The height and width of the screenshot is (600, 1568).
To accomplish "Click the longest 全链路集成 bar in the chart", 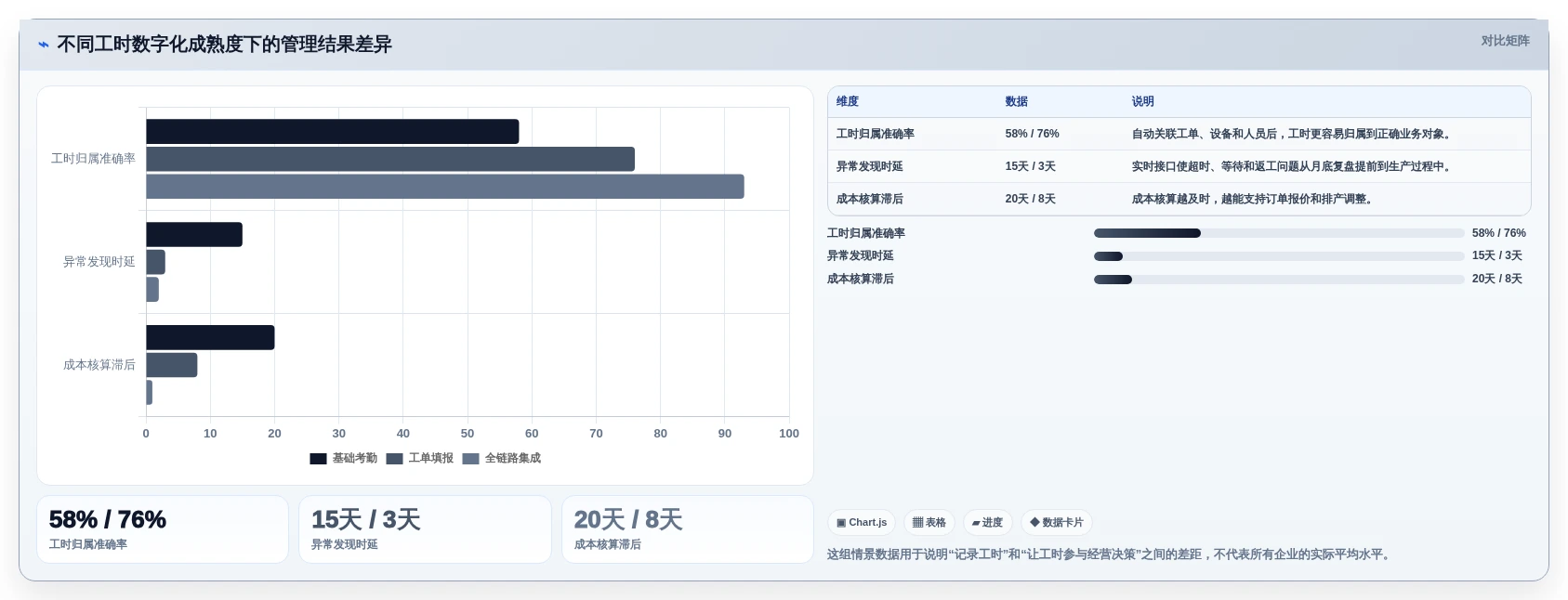I will tap(445, 187).
